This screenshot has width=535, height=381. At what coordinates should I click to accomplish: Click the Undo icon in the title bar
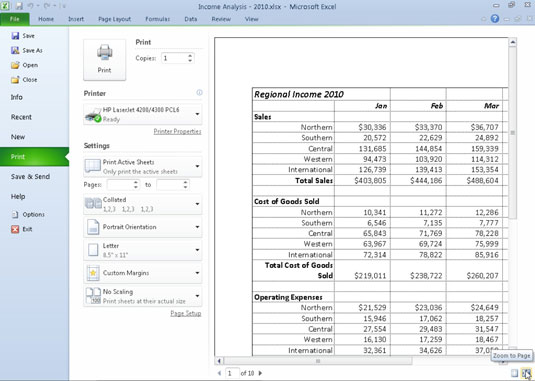tap(30, 6)
